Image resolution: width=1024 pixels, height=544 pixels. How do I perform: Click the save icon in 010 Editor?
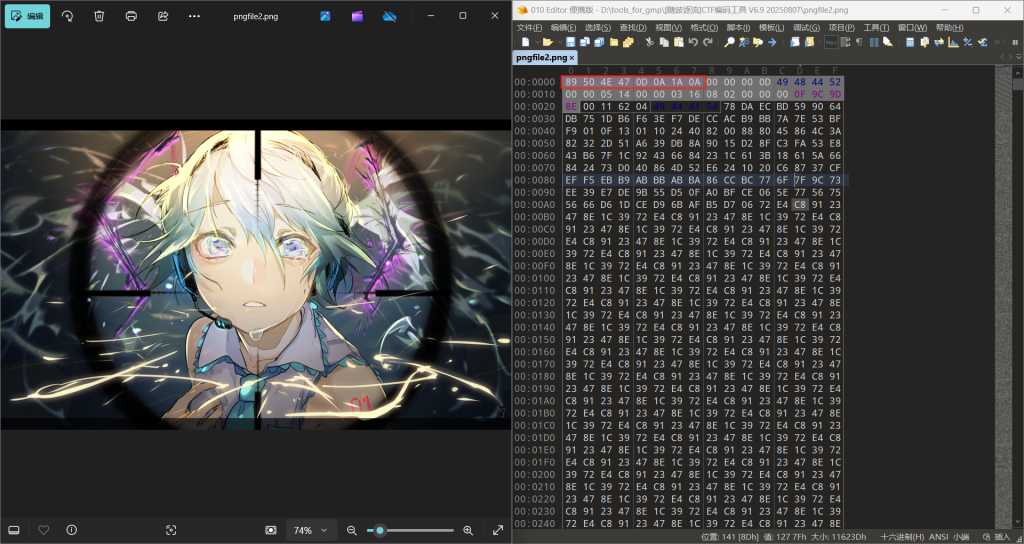pyautogui.click(x=570, y=42)
